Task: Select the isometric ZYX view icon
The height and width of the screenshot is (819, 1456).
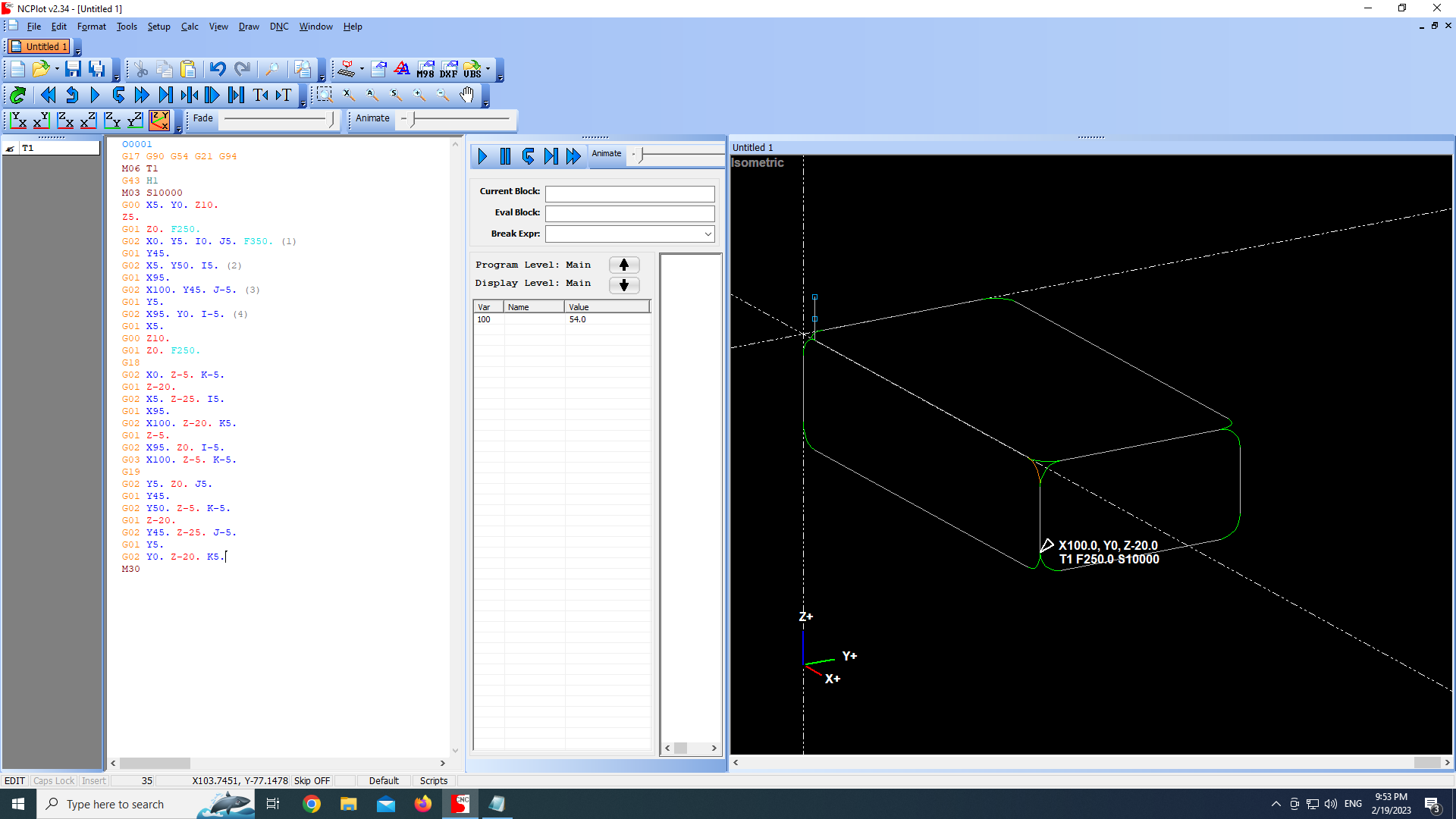Action: pos(159,120)
